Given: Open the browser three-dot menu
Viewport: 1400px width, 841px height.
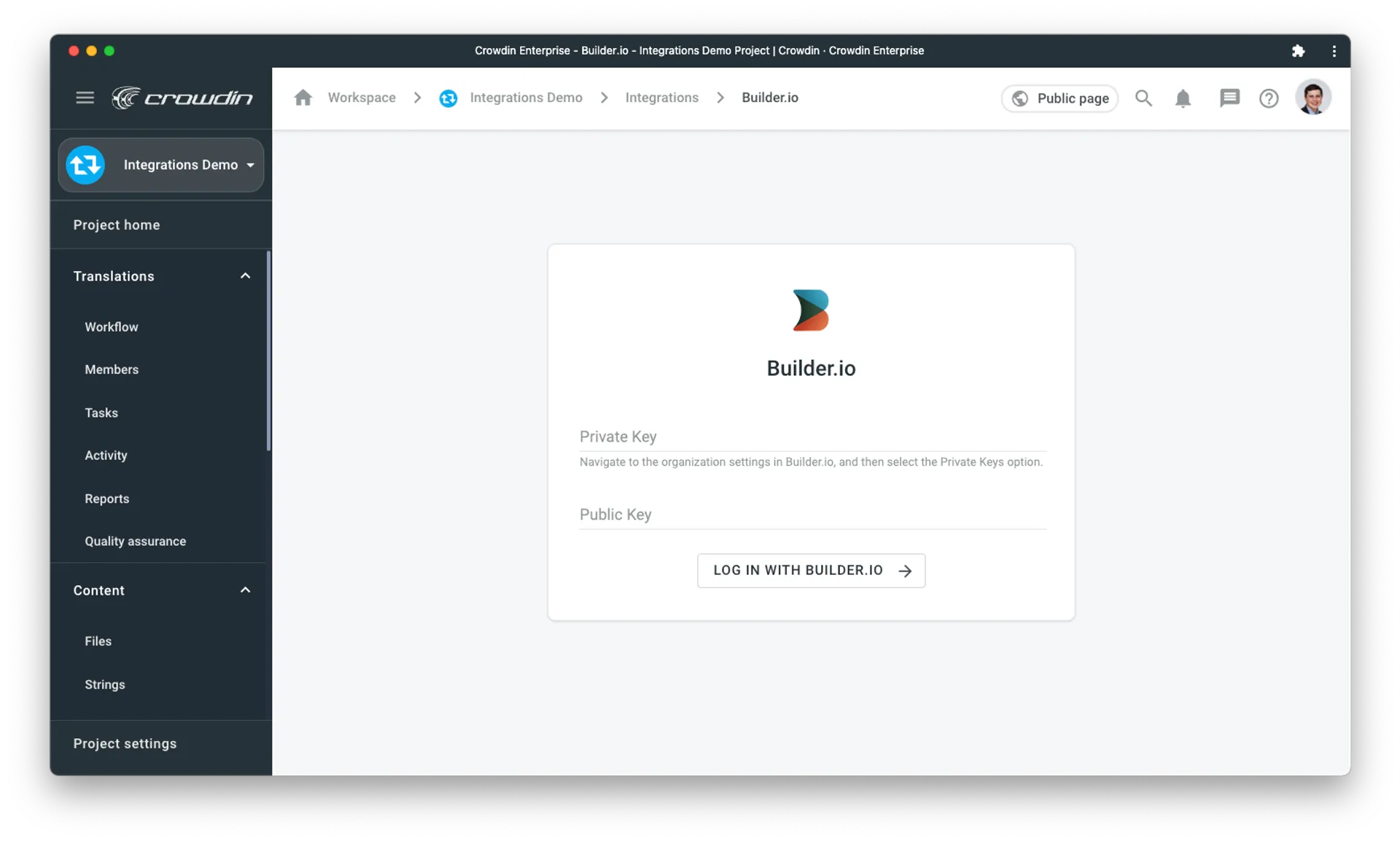Looking at the screenshot, I should click(1334, 51).
